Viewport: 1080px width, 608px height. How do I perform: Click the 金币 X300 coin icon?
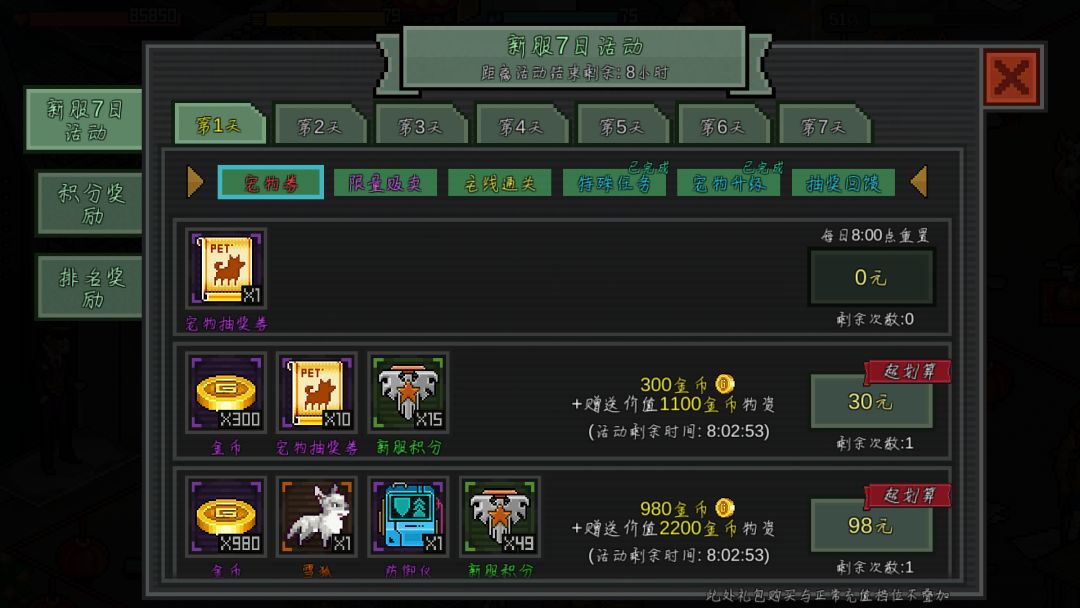tap(227, 392)
